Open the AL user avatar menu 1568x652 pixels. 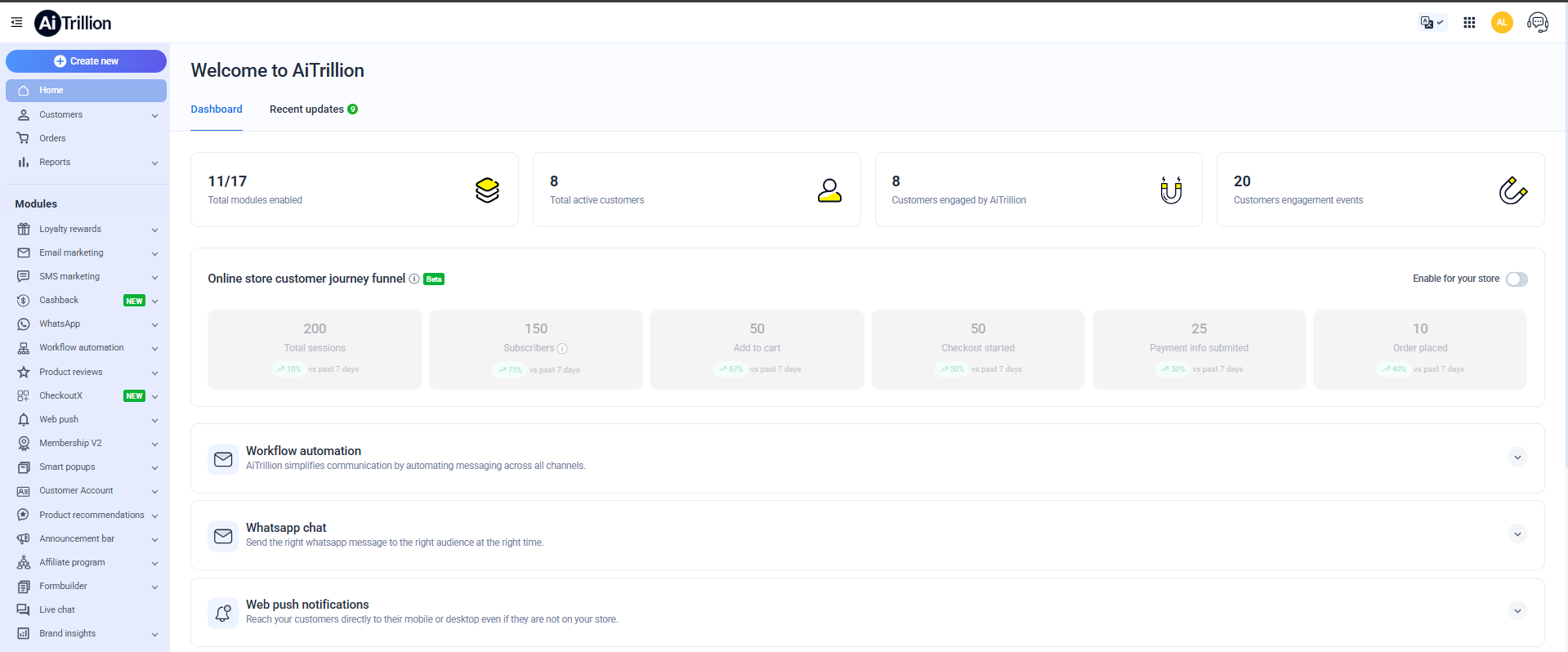[x=1502, y=23]
